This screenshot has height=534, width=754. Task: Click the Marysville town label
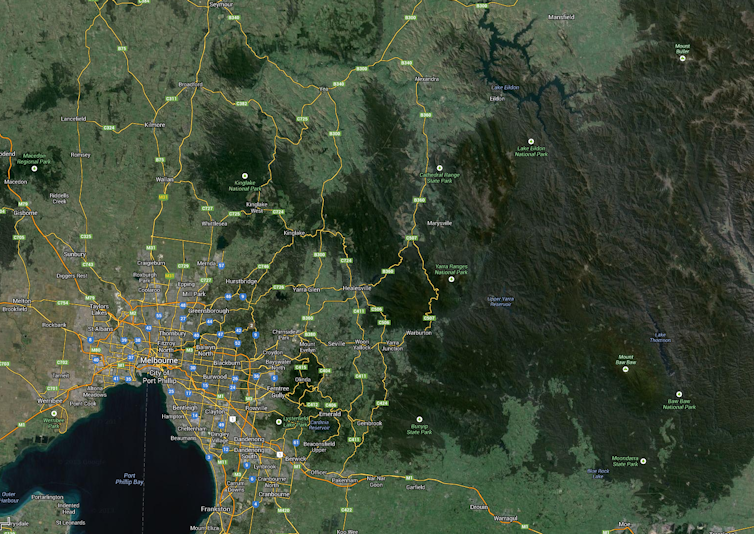440,223
